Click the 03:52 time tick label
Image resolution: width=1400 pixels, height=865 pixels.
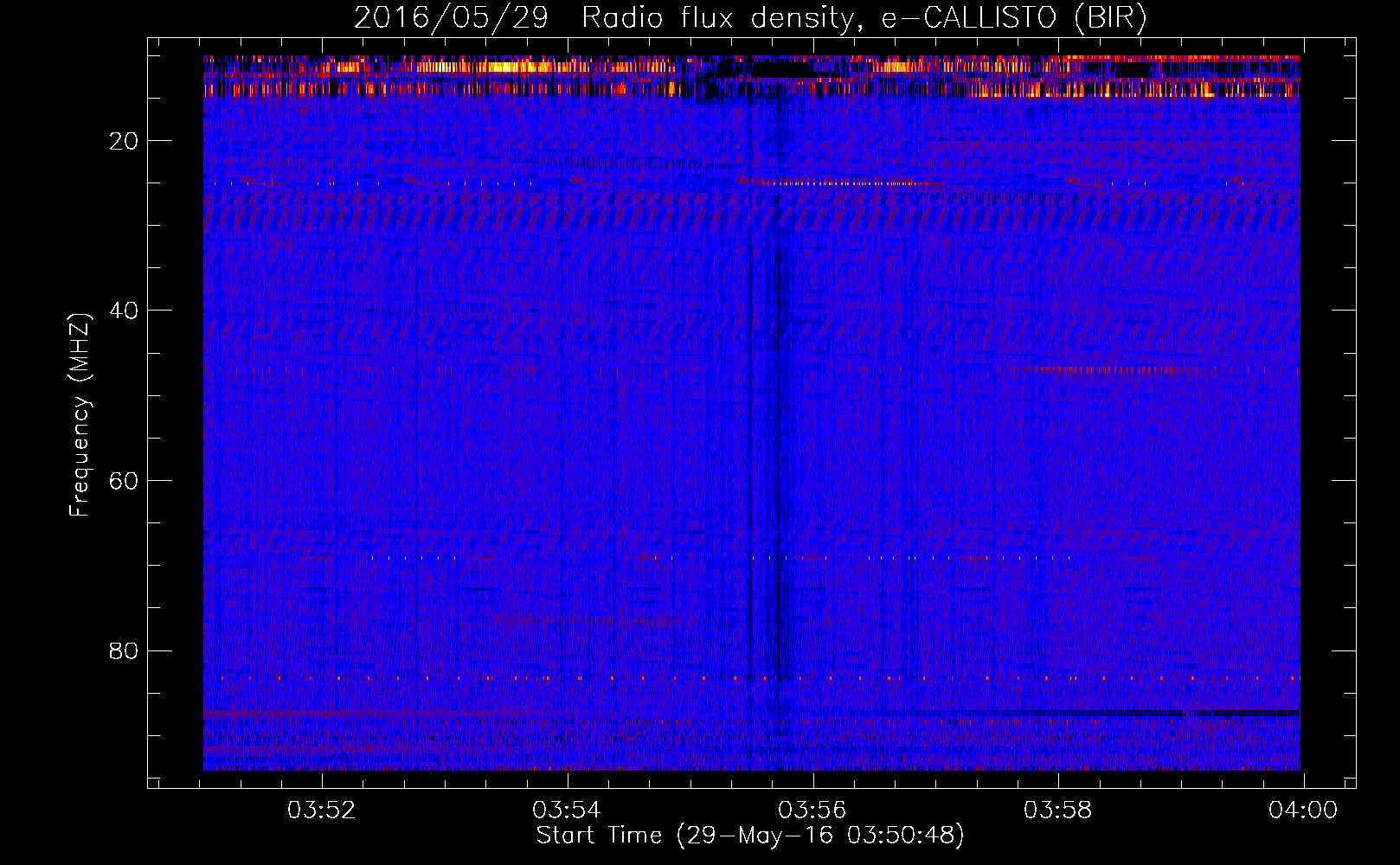(x=322, y=810)
